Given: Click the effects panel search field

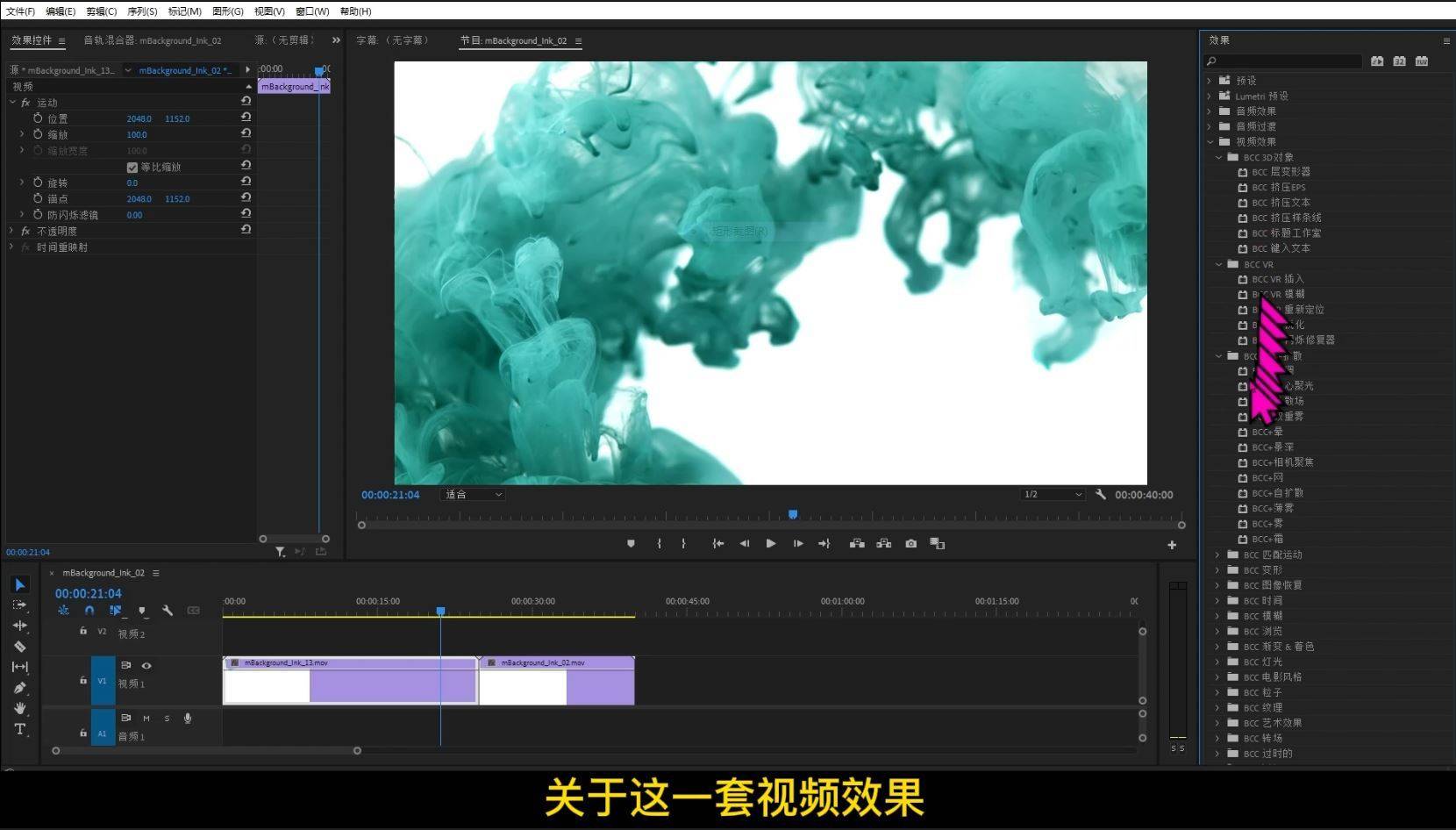Looking at the screenshot, I should 1284,61.
